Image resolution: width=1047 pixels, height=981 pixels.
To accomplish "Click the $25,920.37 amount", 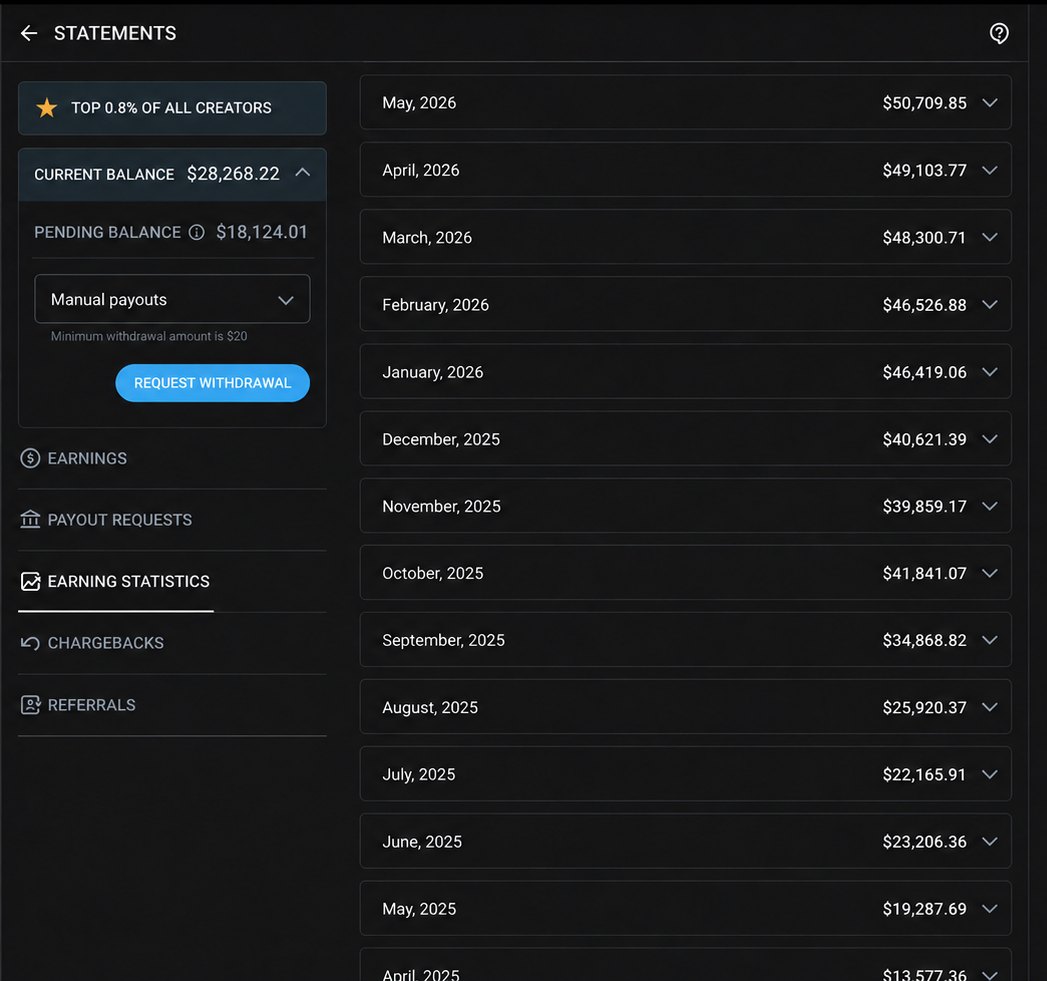I will click(925, 707).
